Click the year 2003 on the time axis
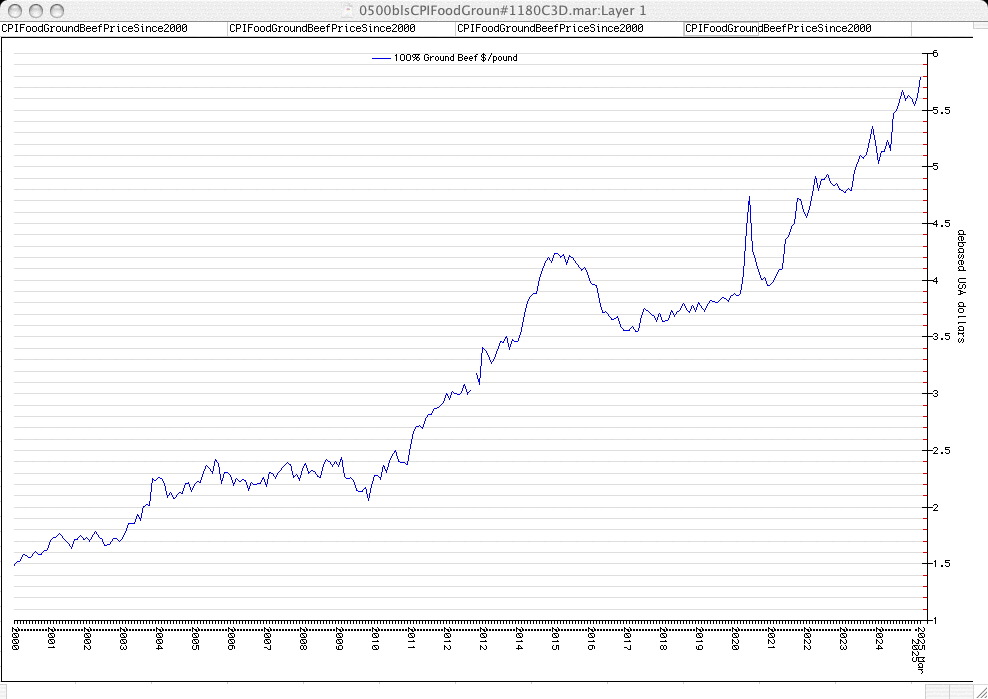The image size is (988, 699). [124, 638]
